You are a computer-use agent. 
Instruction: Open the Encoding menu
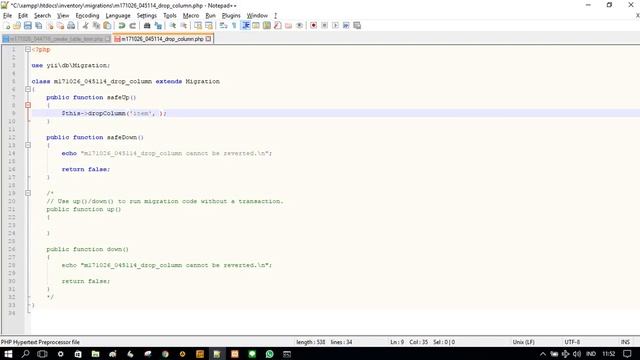point(87,16)
